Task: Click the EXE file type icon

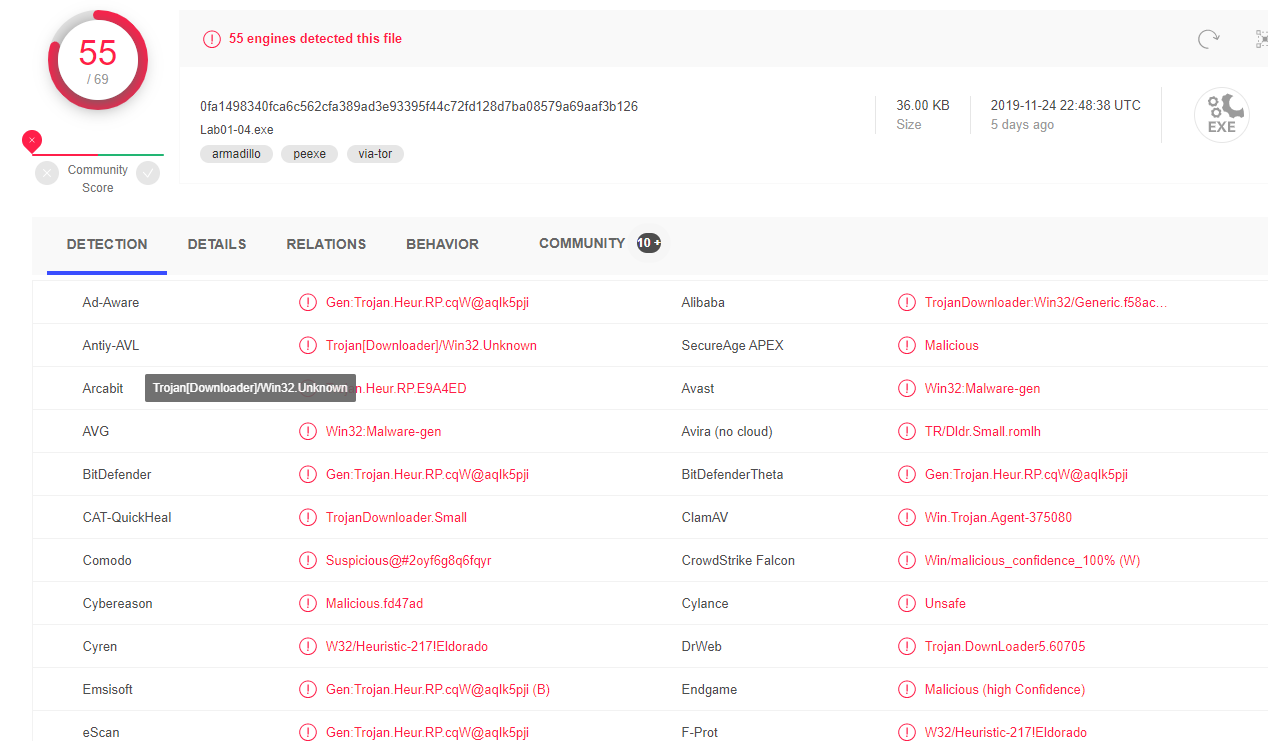Action: coord(1221,115)
